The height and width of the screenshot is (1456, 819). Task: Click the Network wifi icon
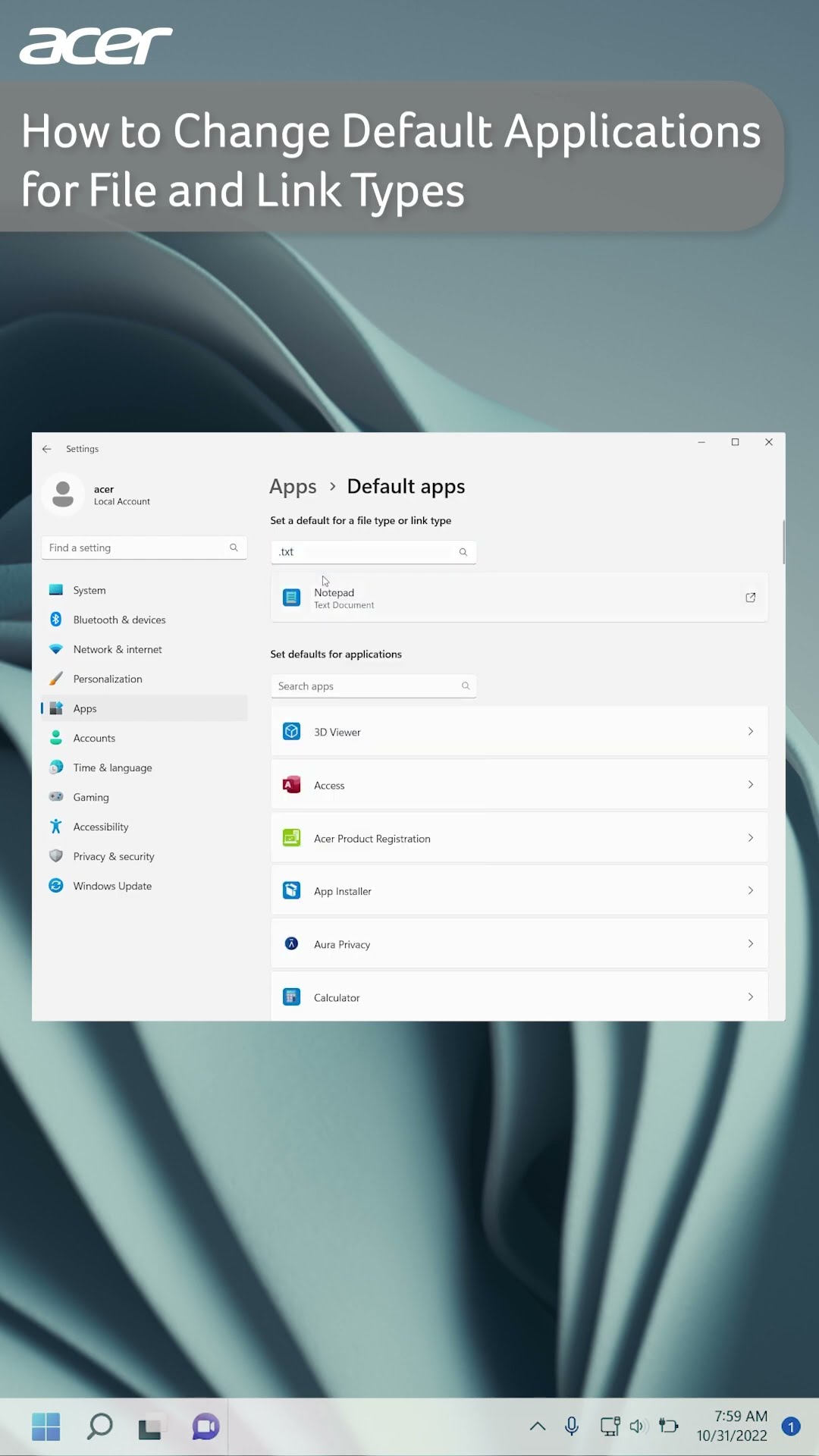[x=56, y=649]
